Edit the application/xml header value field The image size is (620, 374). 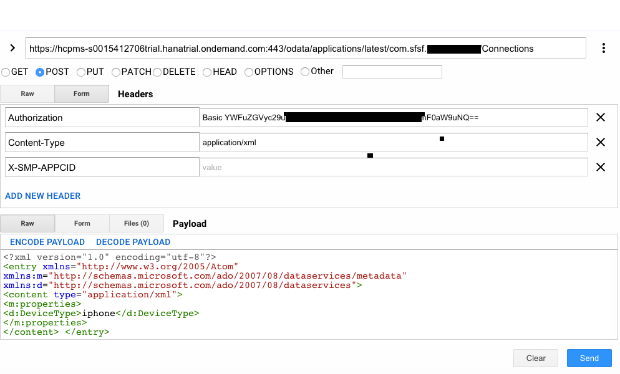click(393, 142)
